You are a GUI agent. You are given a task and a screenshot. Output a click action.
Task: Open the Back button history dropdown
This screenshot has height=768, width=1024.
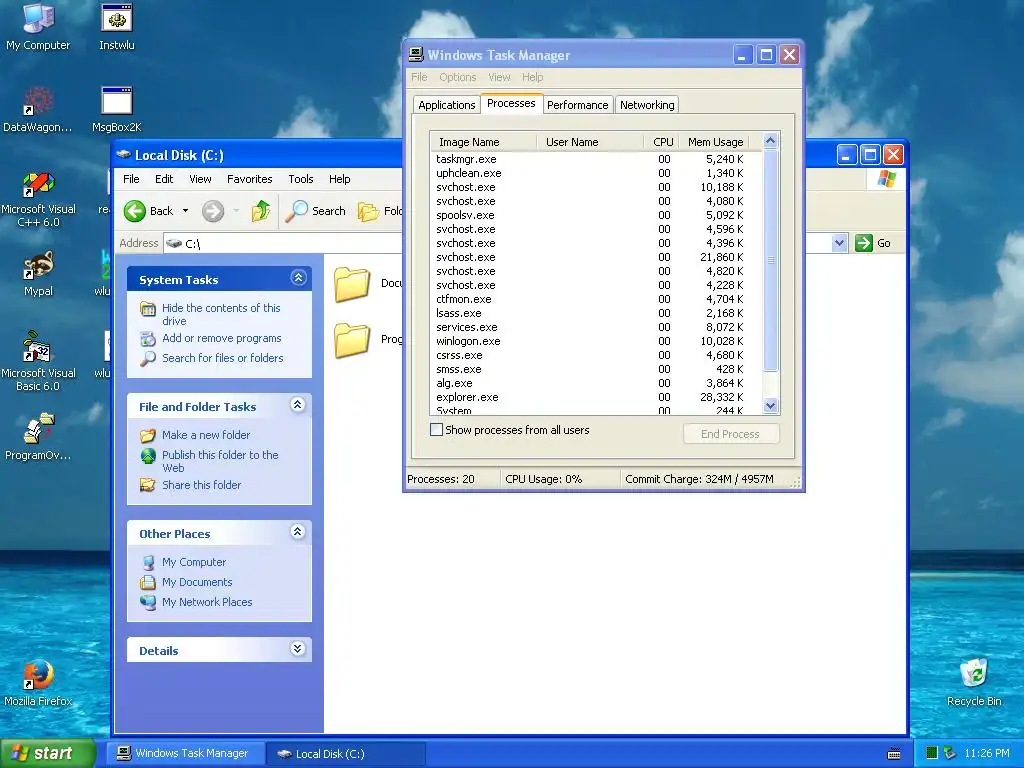185,211
